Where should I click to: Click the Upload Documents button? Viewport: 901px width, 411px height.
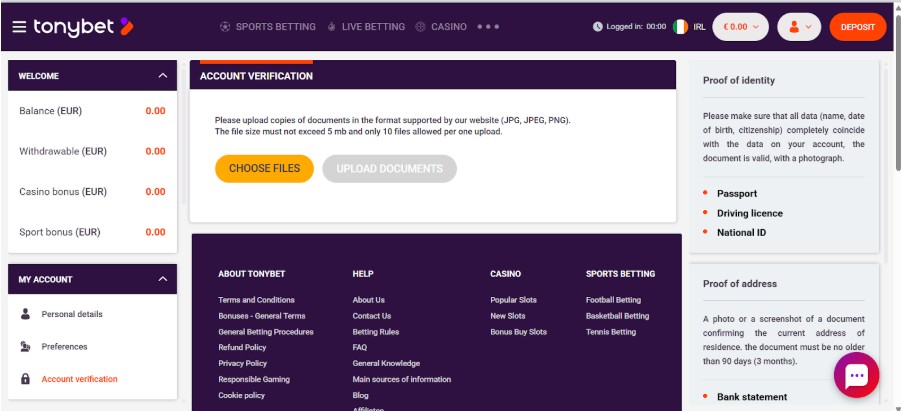389,169
